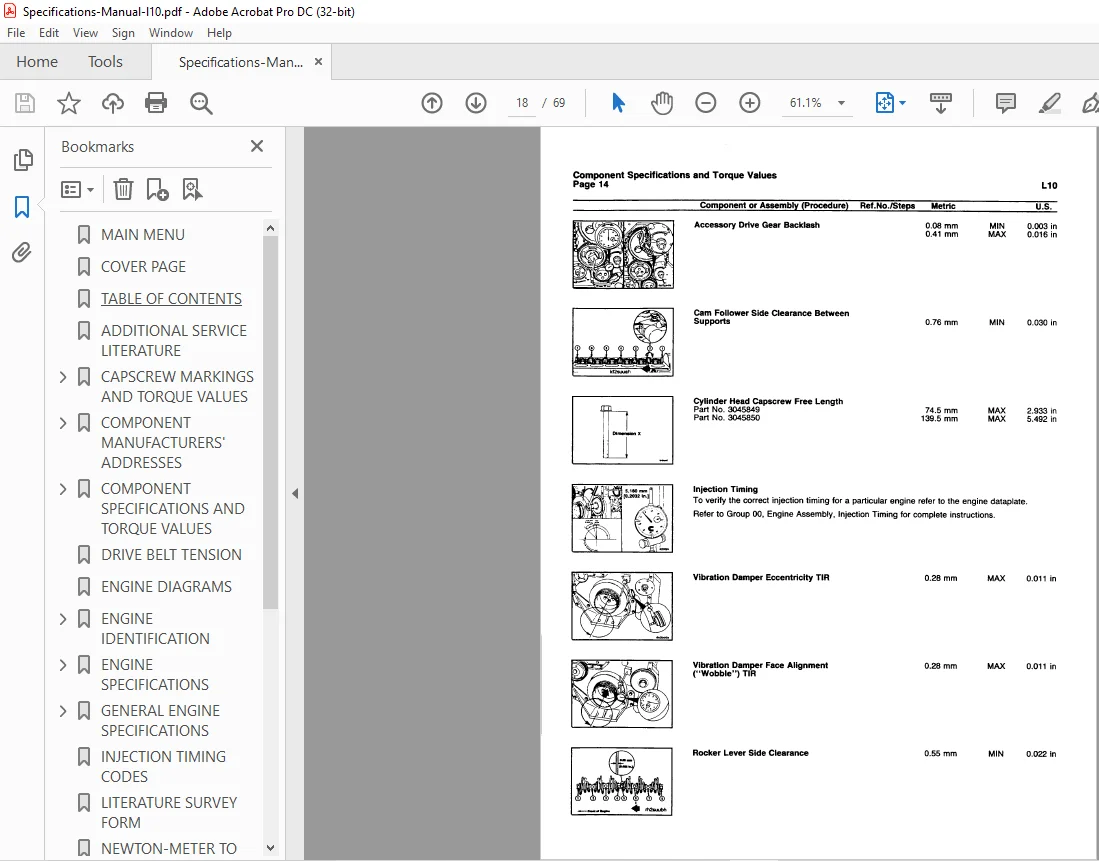Click the Injection Timing illustration
This screenshot has height=861, width=1099.
[x=622, y=518]
